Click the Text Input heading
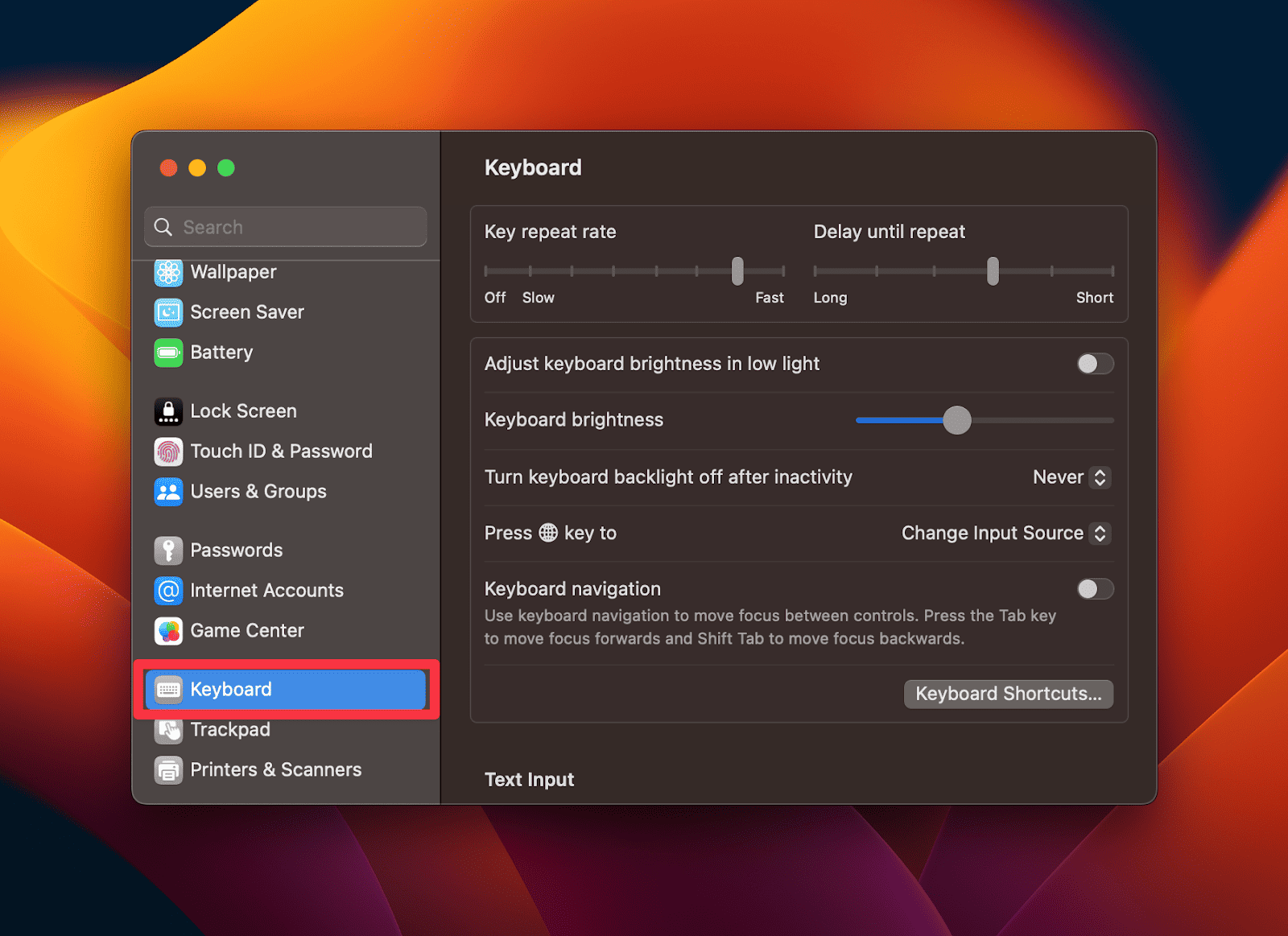The width and height of the screenshot is (1288, 936). 530,780
